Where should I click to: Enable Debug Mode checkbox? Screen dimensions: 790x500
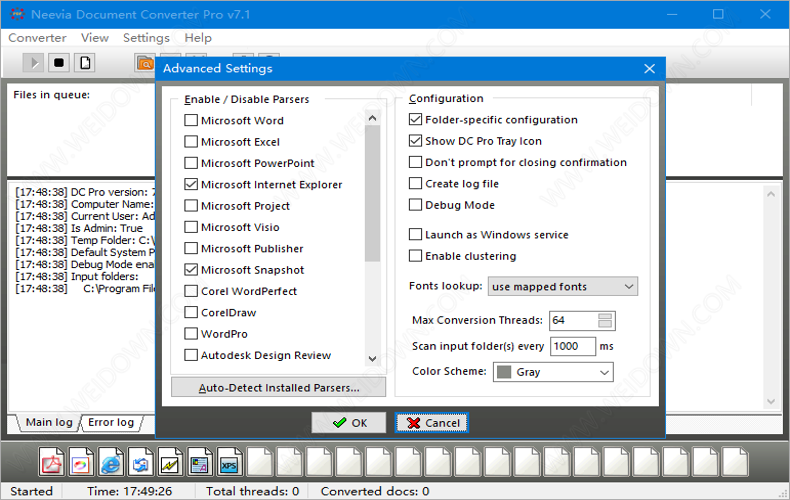415,205
